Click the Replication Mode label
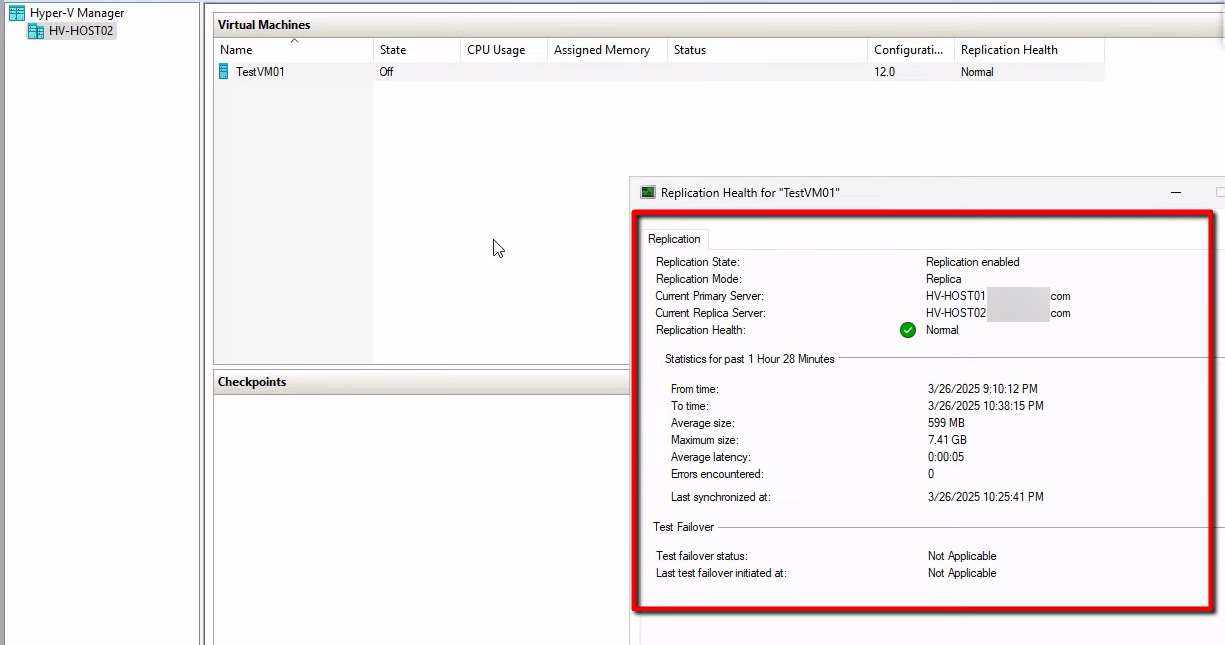The width and height of the screenshot is (1225, 645). pyautogui.click(x=699, y=279)
